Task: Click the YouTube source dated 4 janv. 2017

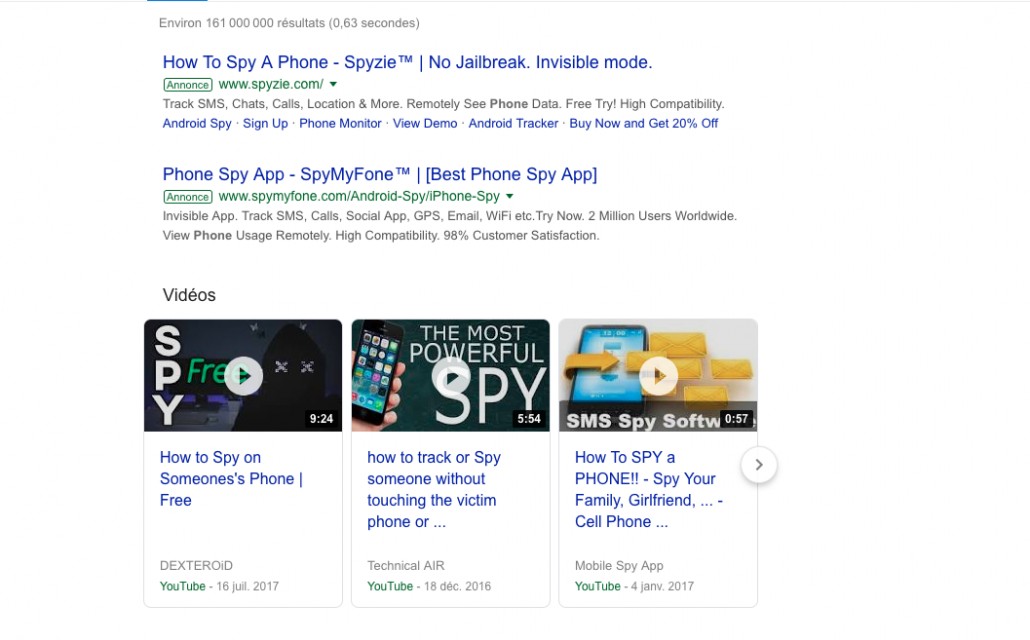Action: (x=598, y=586)
